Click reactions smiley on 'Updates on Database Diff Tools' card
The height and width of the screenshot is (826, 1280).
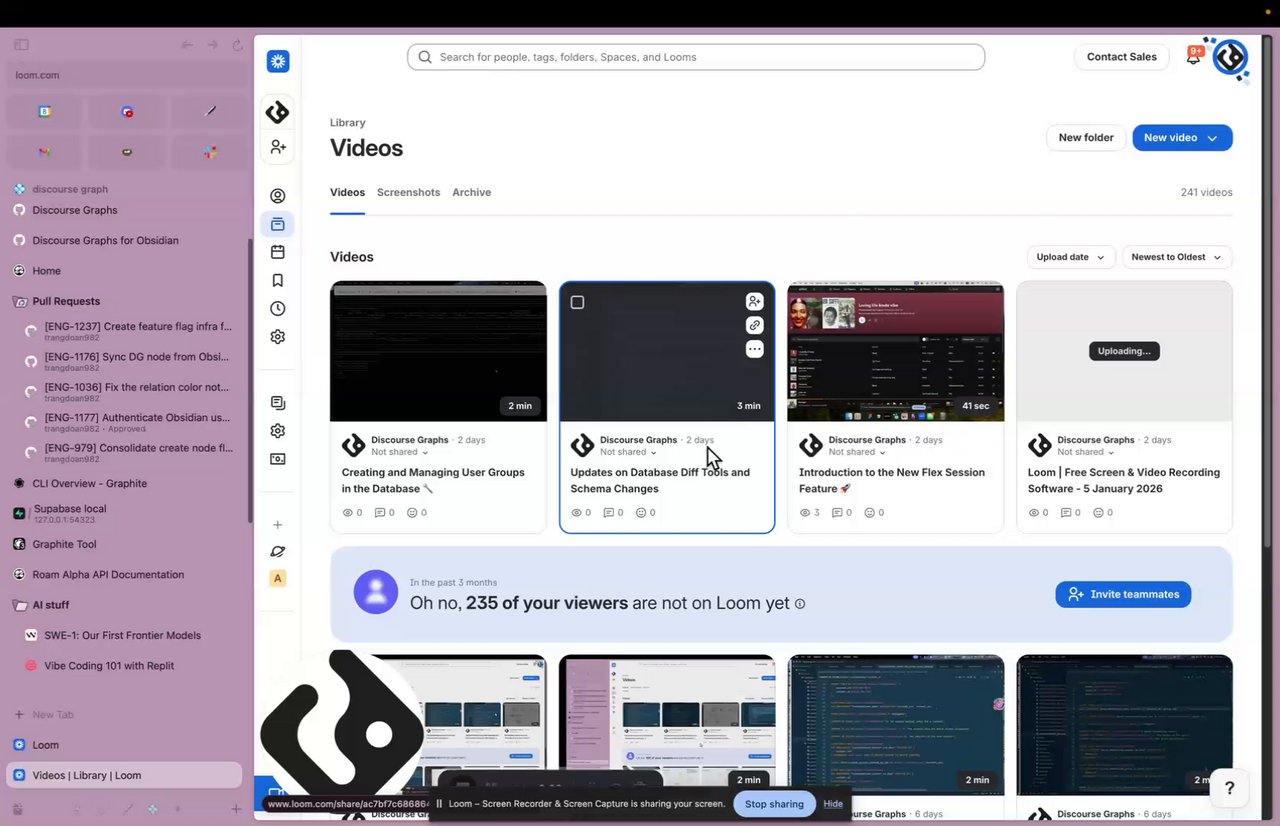point(641,513)
